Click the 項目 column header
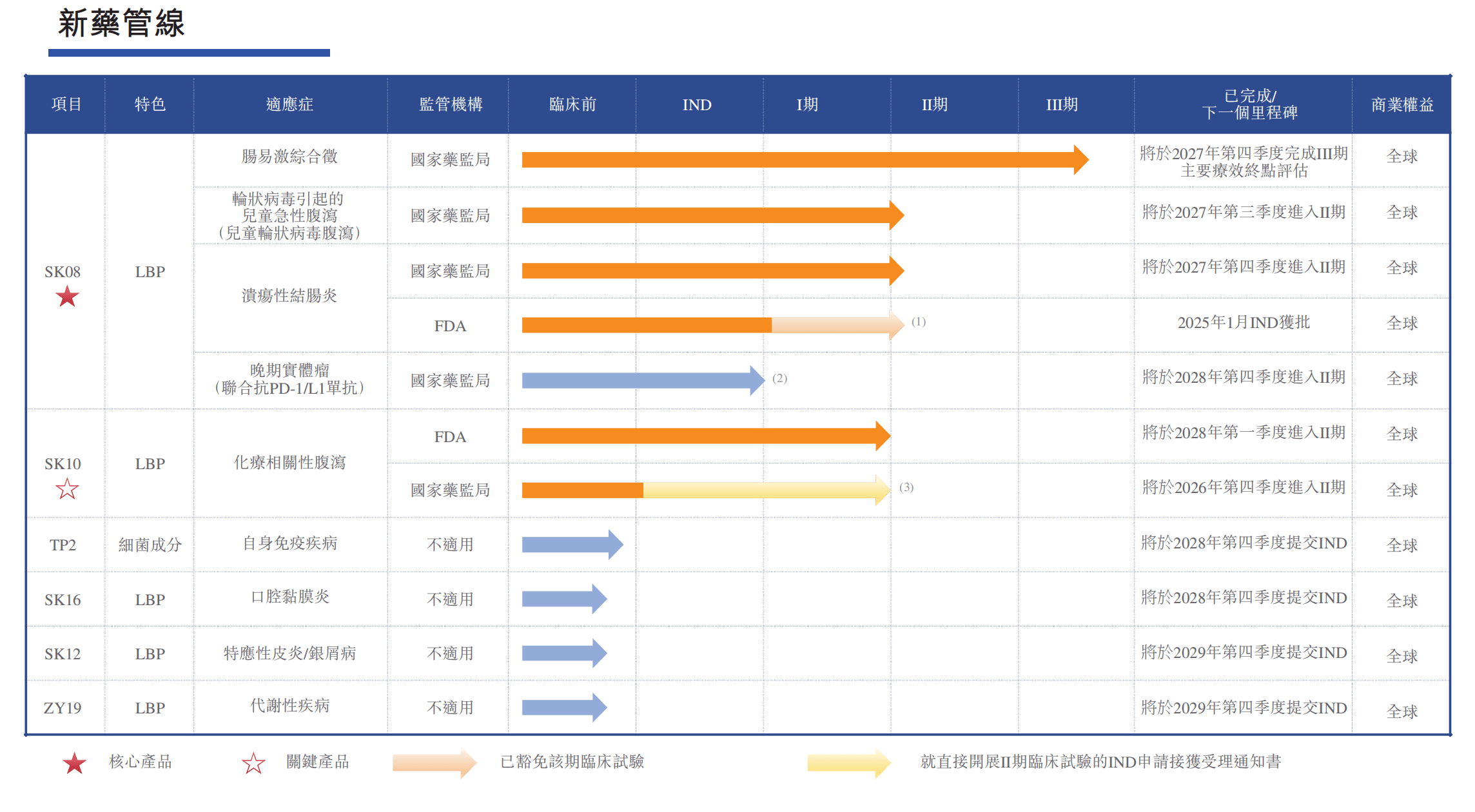The height and width of the screenshot is (812, 1475). point(66,104)
